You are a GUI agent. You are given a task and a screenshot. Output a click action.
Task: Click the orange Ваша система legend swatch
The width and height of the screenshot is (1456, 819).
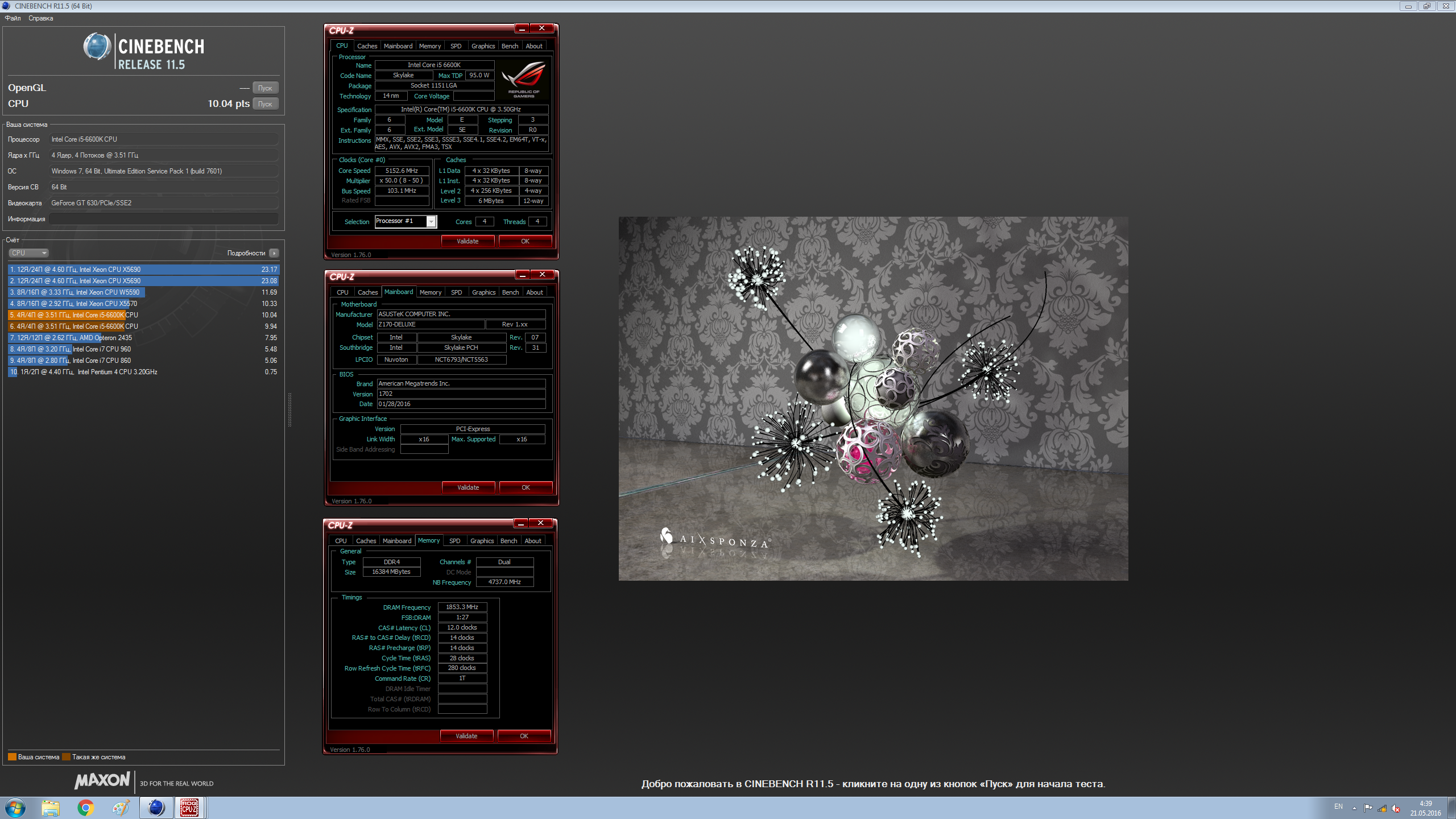pyautogui.click(x=12, y=757)
